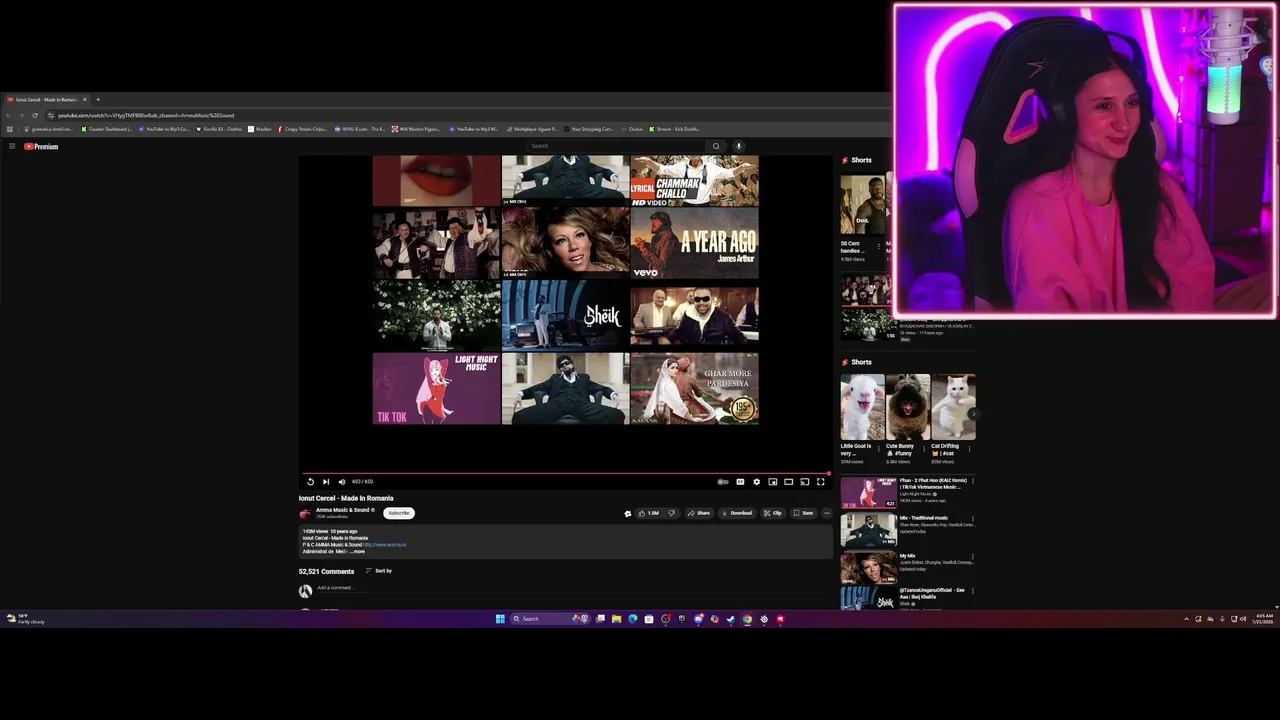Select the Ionut Cercel browser tab
Viewport: 1280px width, 720px height.
(46, 99)
